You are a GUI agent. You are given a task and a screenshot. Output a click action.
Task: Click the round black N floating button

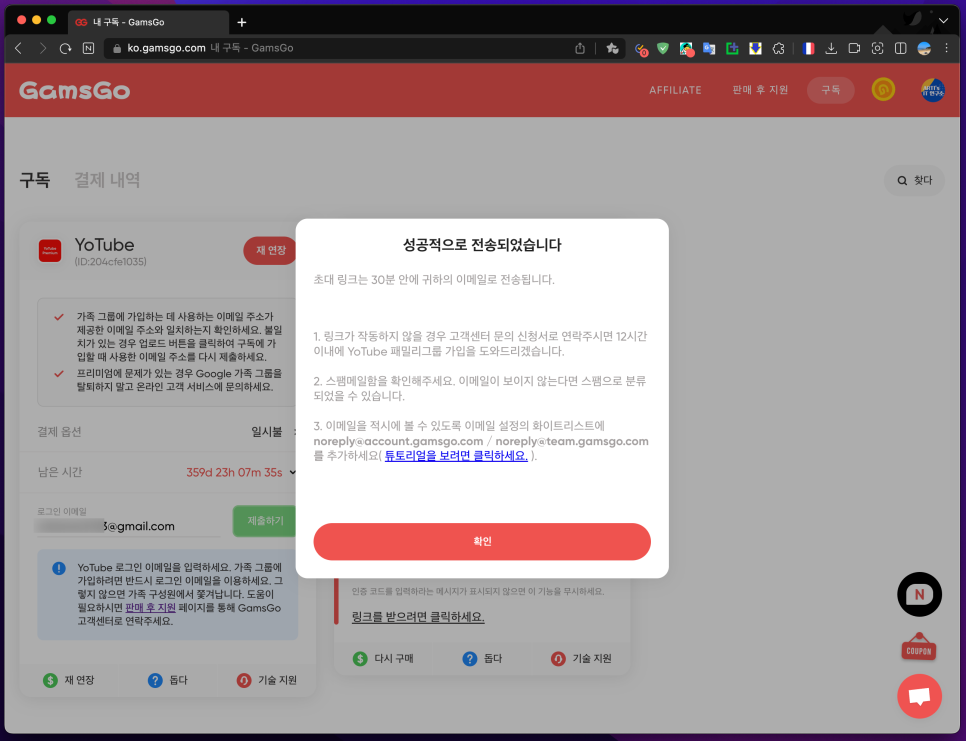point(919,594)
